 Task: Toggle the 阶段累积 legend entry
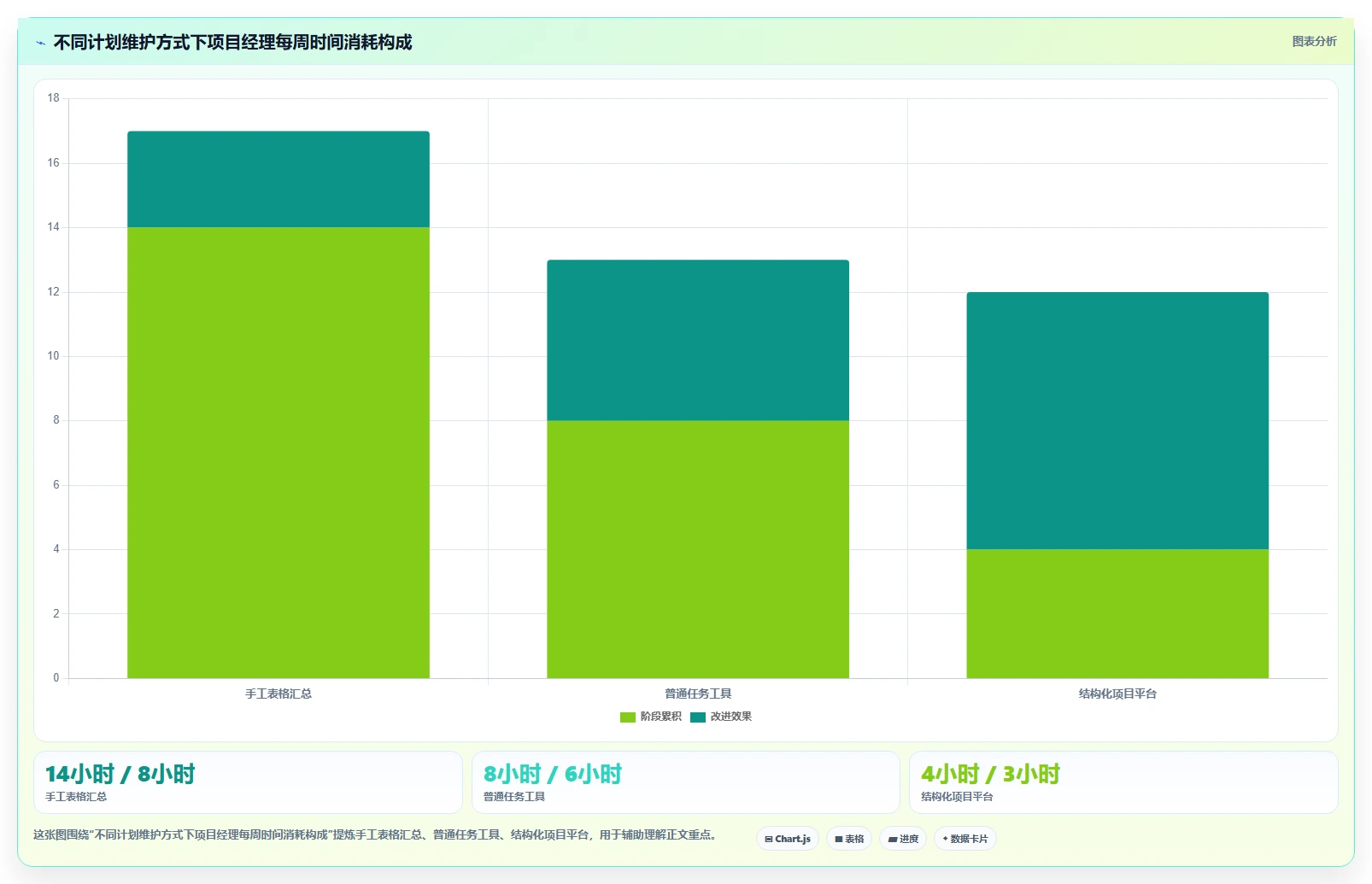(x=651, y=717)
